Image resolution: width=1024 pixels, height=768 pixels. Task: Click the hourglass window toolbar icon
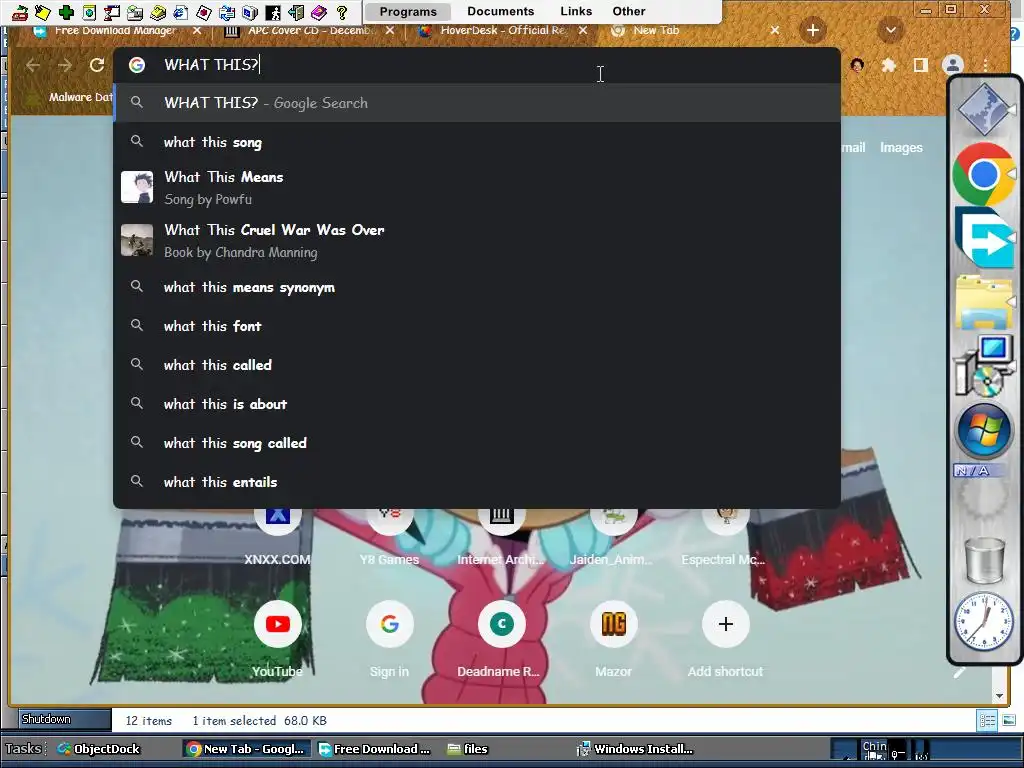point(112,12)
